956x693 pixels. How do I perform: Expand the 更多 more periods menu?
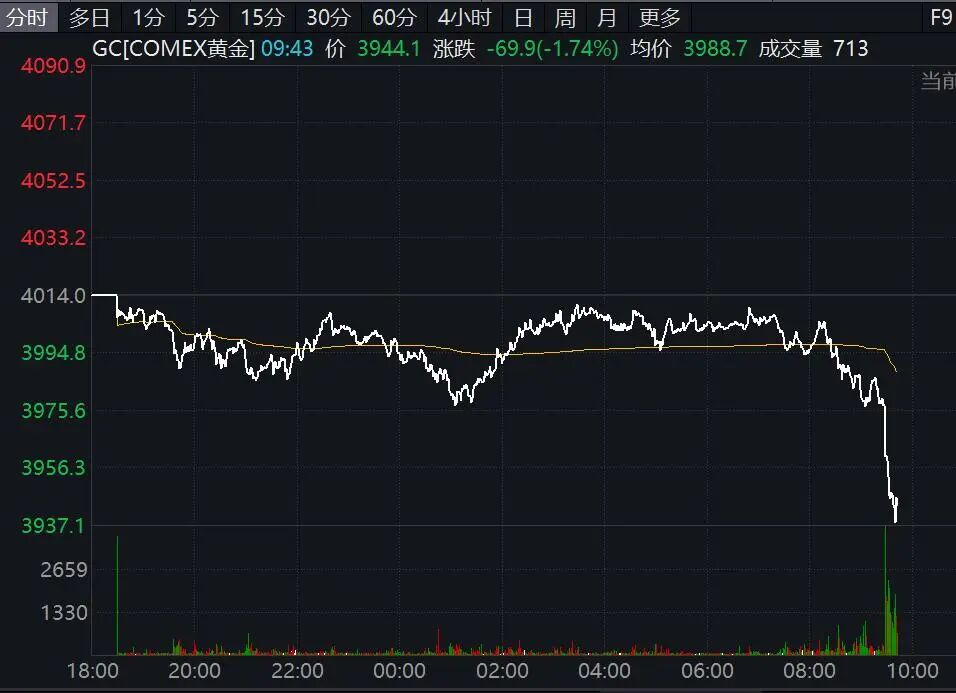[x=660, y=17]
